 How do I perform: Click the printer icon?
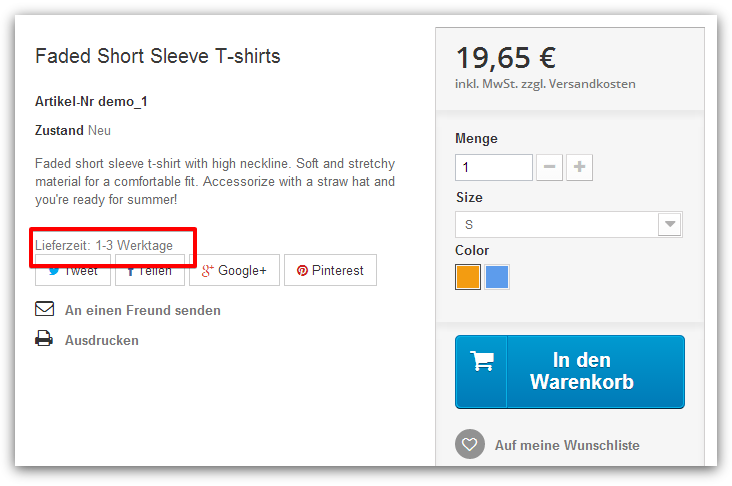[x=44, y=339]
